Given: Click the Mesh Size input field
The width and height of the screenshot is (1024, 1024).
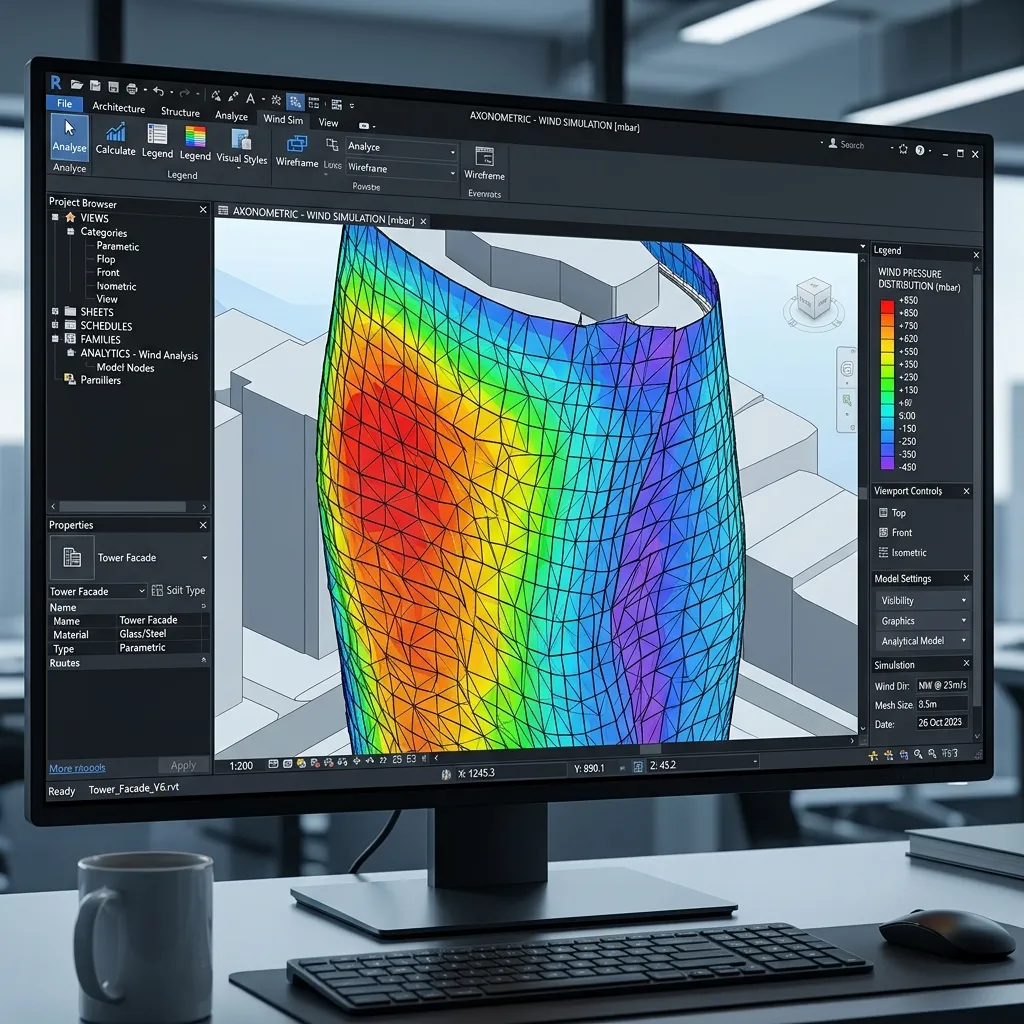Looking at the screenshot, I should (941, 705).
